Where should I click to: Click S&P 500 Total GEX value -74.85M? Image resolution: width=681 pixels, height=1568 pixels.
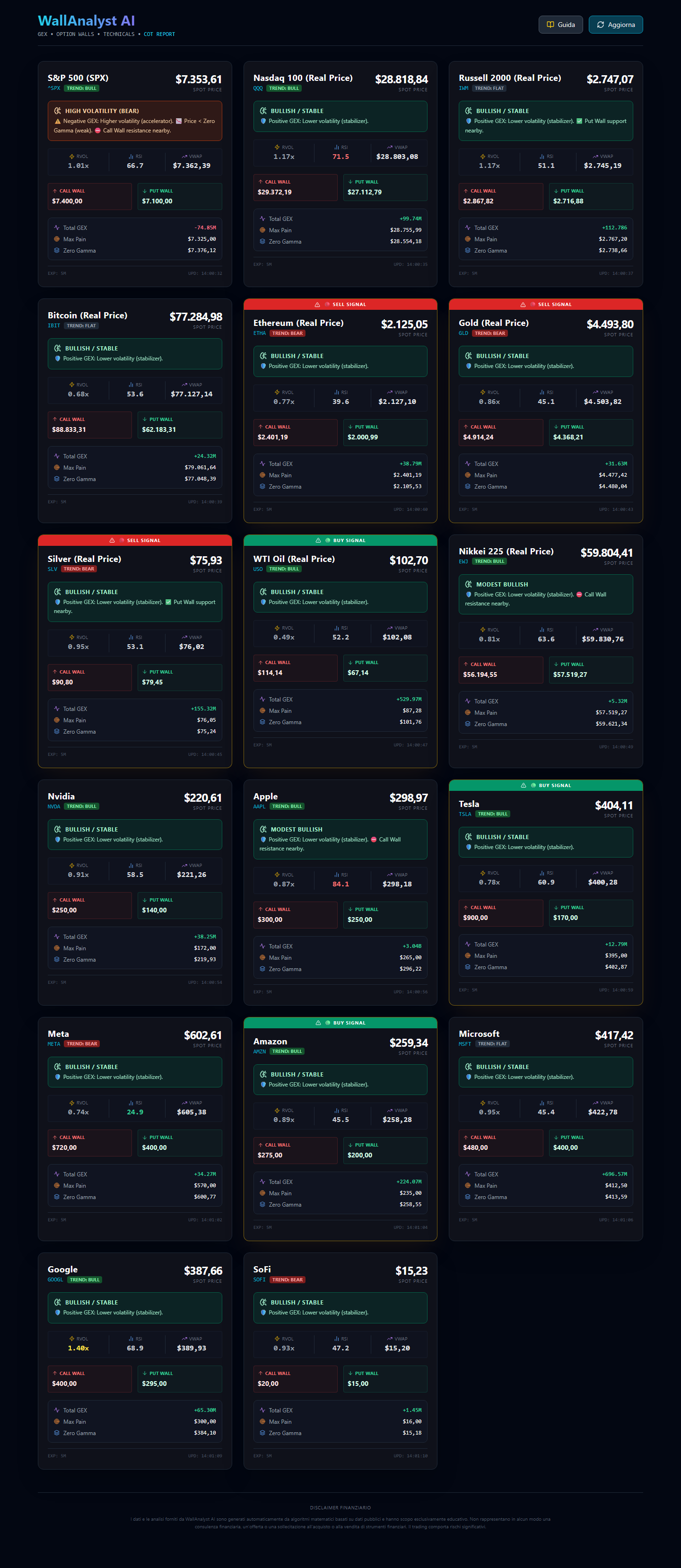click(x=205, y=228)
